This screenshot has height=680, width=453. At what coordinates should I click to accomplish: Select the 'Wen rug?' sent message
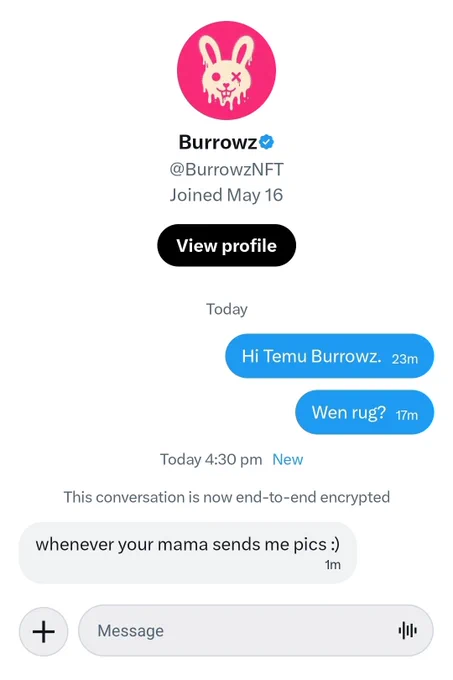point(365,412)
